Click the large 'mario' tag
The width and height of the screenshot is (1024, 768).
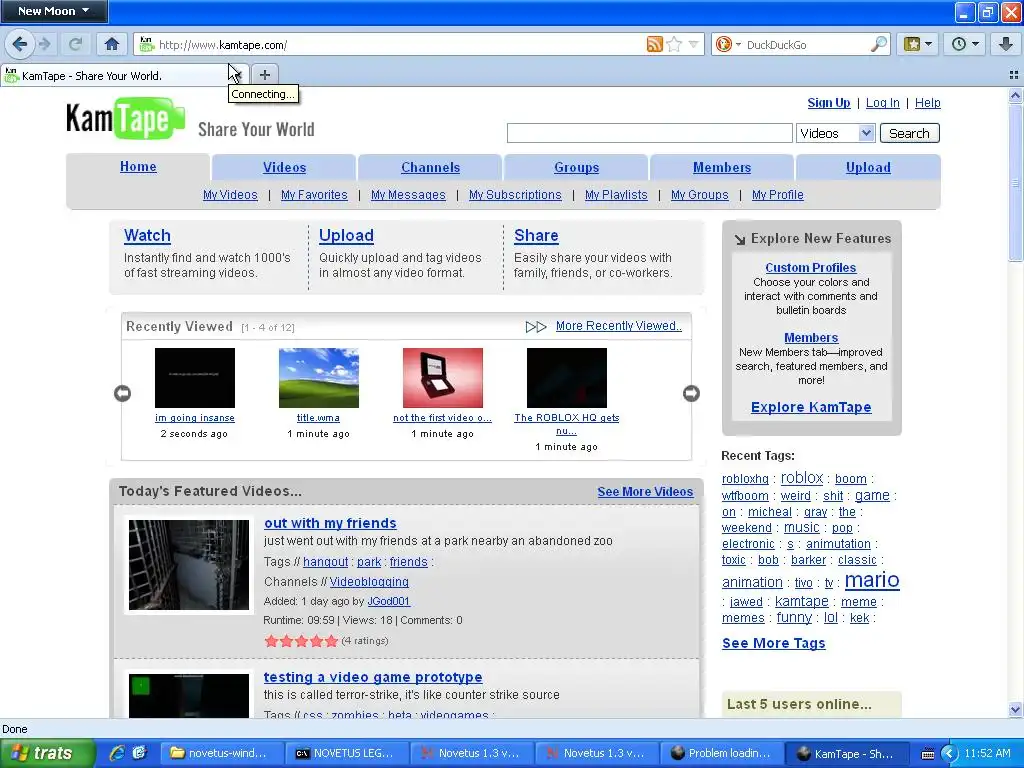pos(872,580)
